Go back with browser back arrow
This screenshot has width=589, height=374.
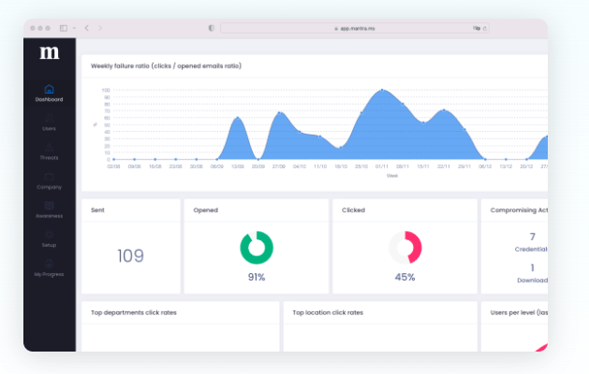pyautogui.click(x=87, y=28)
